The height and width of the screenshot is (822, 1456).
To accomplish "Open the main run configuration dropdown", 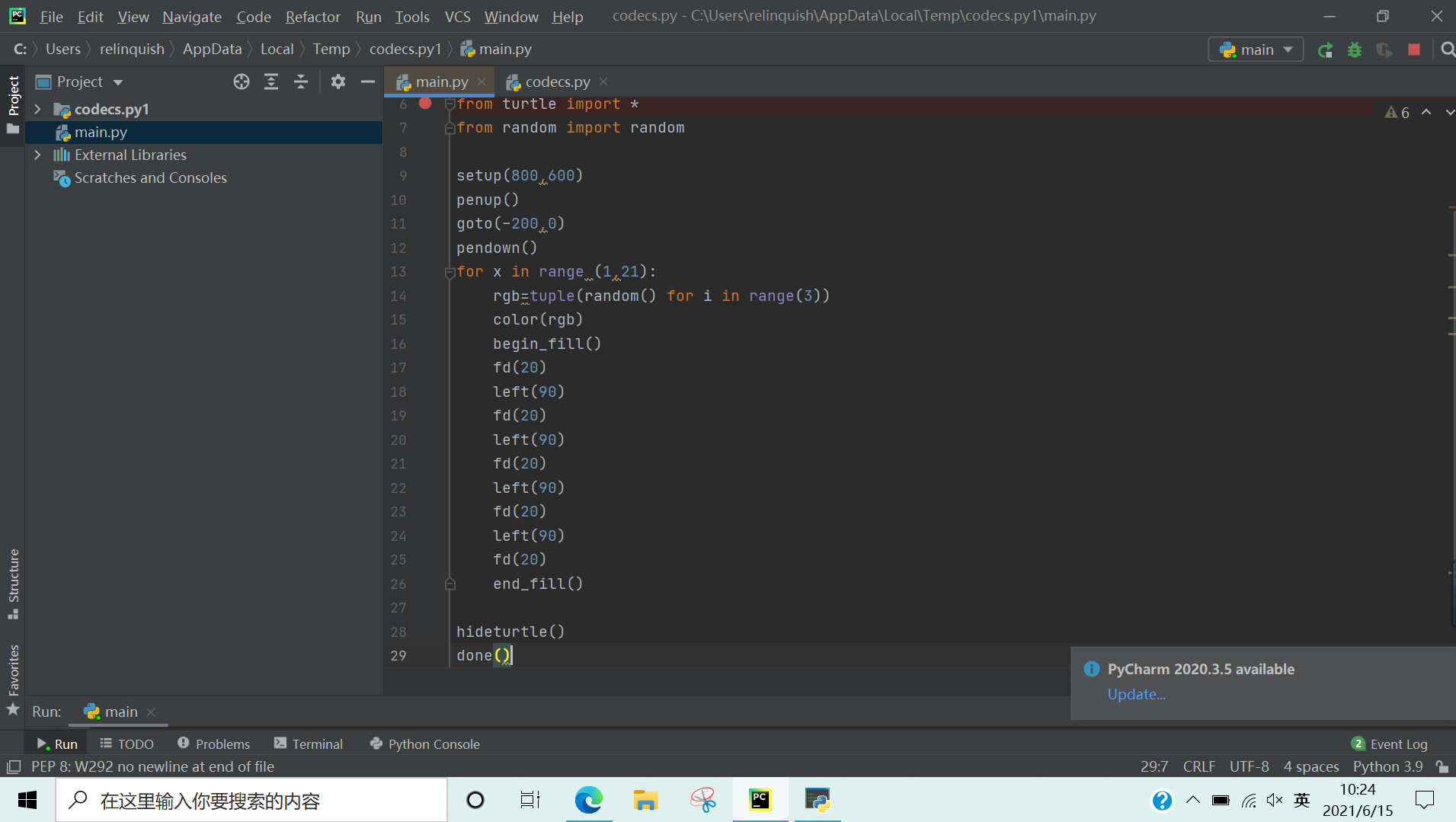I will 1256,50.
